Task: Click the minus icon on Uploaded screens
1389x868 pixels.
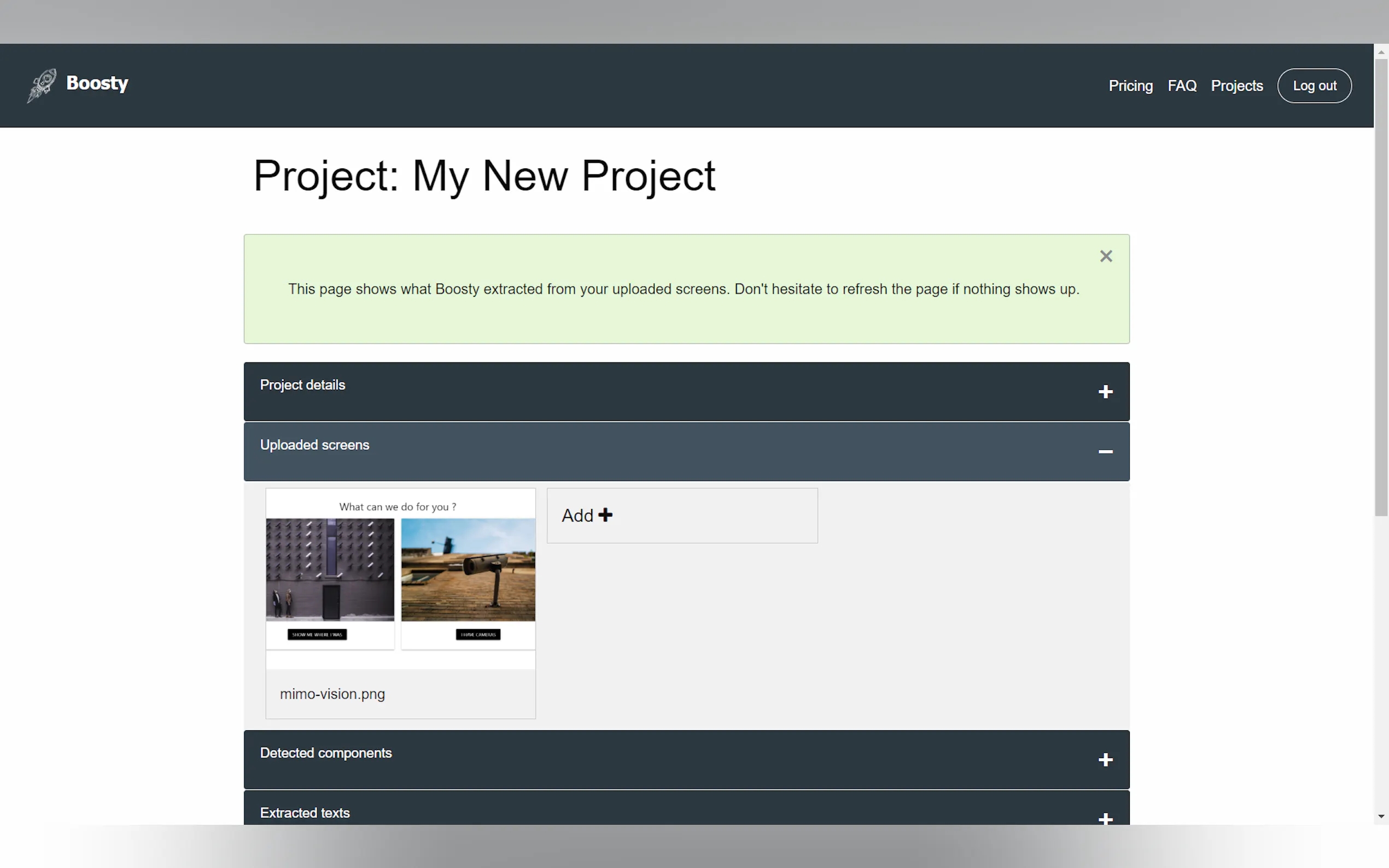Action: tap(1105, 452)
